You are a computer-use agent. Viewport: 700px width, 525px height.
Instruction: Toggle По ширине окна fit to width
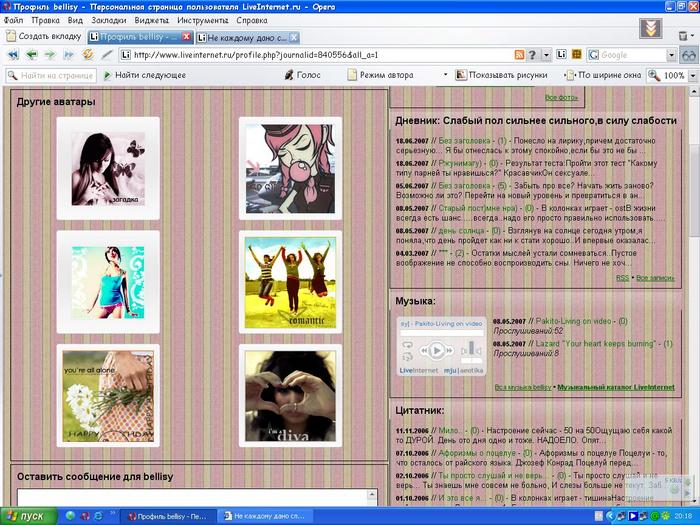(x=604, y=75)
